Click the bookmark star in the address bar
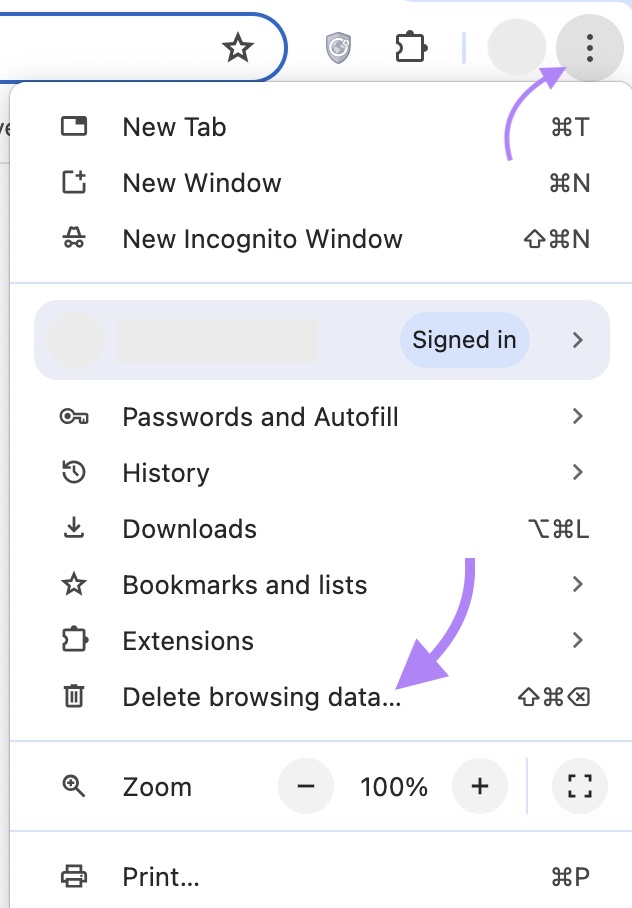The image size is (632, 908). click(238, 47)
